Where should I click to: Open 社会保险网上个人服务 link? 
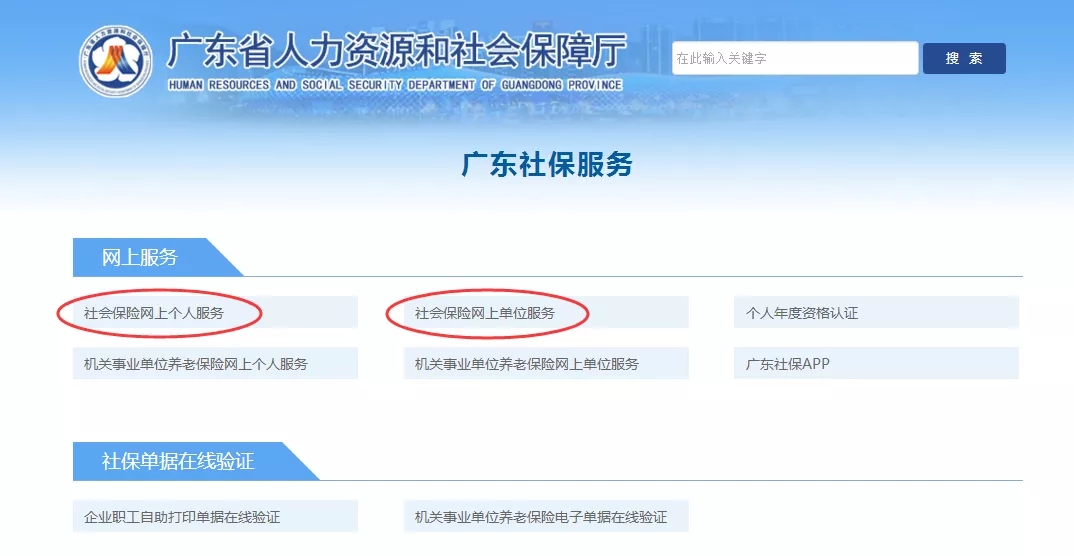tap(154, 313)
